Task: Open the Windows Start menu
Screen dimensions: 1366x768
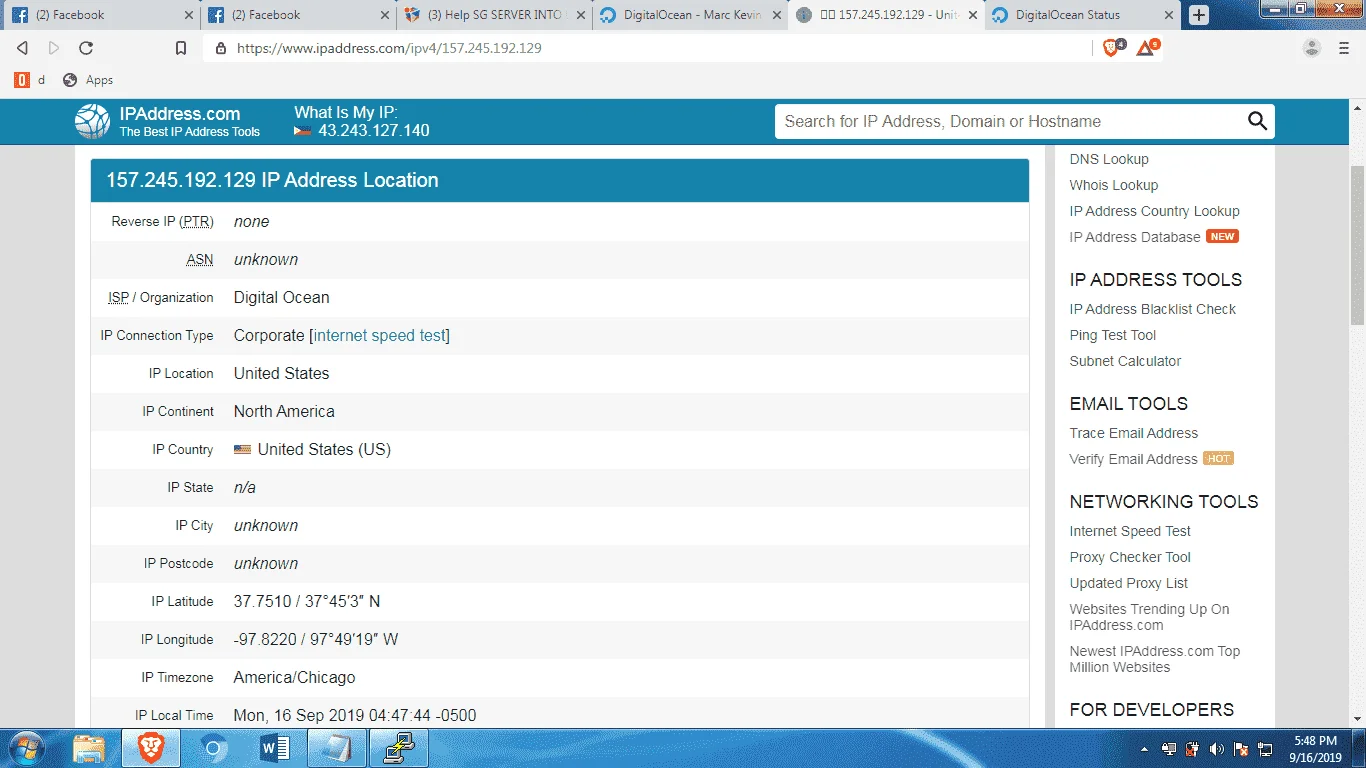Action: [25, 748]
